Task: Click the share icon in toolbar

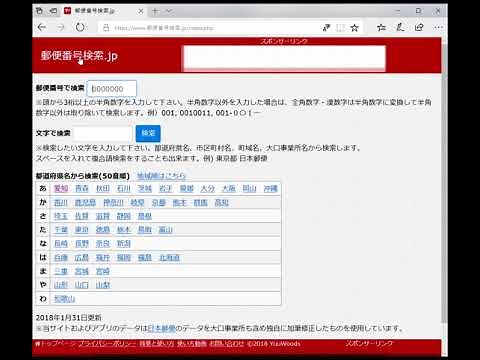Action: point(419,28)
